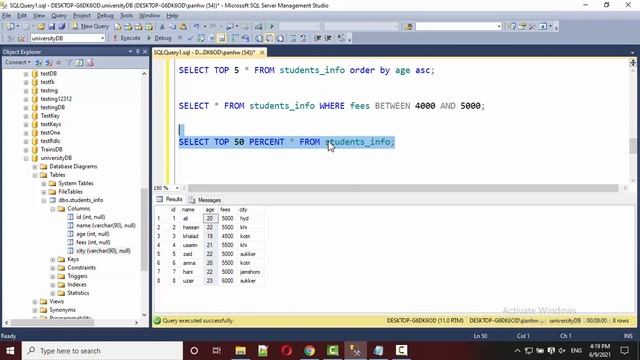Click the Decrease Indent toolbar icon
640x360 pixels.
point(317,38)
